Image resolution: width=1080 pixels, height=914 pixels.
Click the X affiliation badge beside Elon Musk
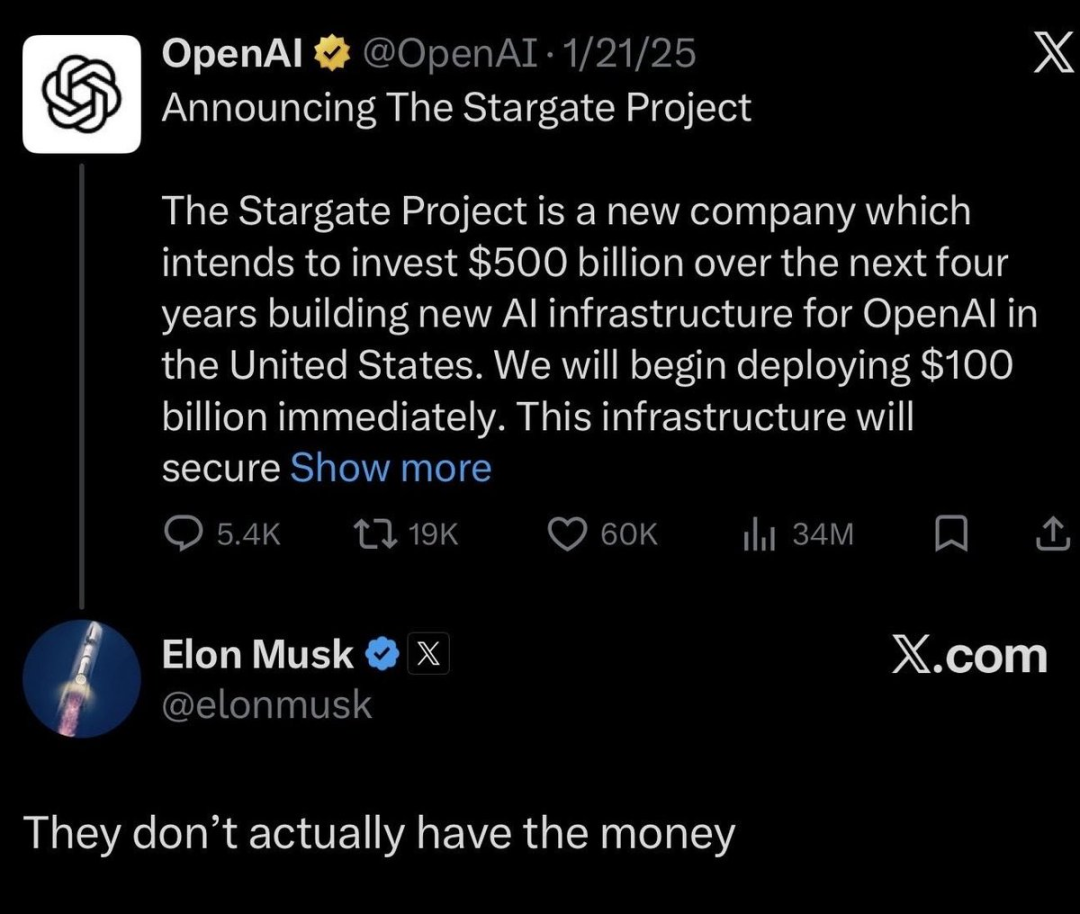pos(427,655)
